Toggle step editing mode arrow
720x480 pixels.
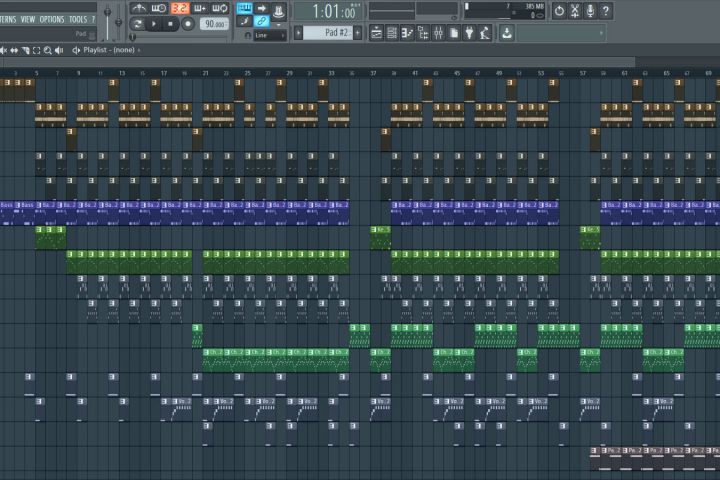tap(261, 8)
